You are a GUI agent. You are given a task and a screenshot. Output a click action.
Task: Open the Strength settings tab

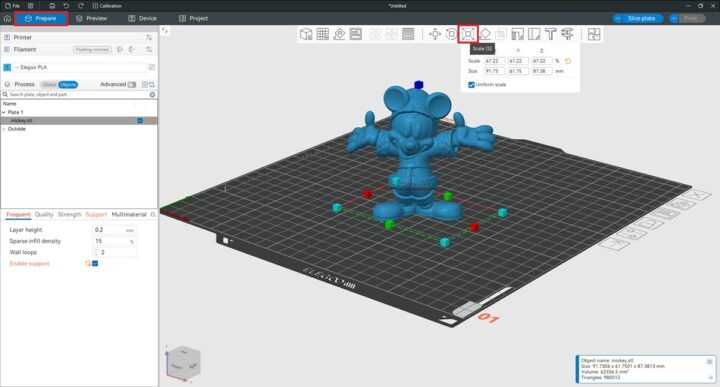(x=69, y=214)
